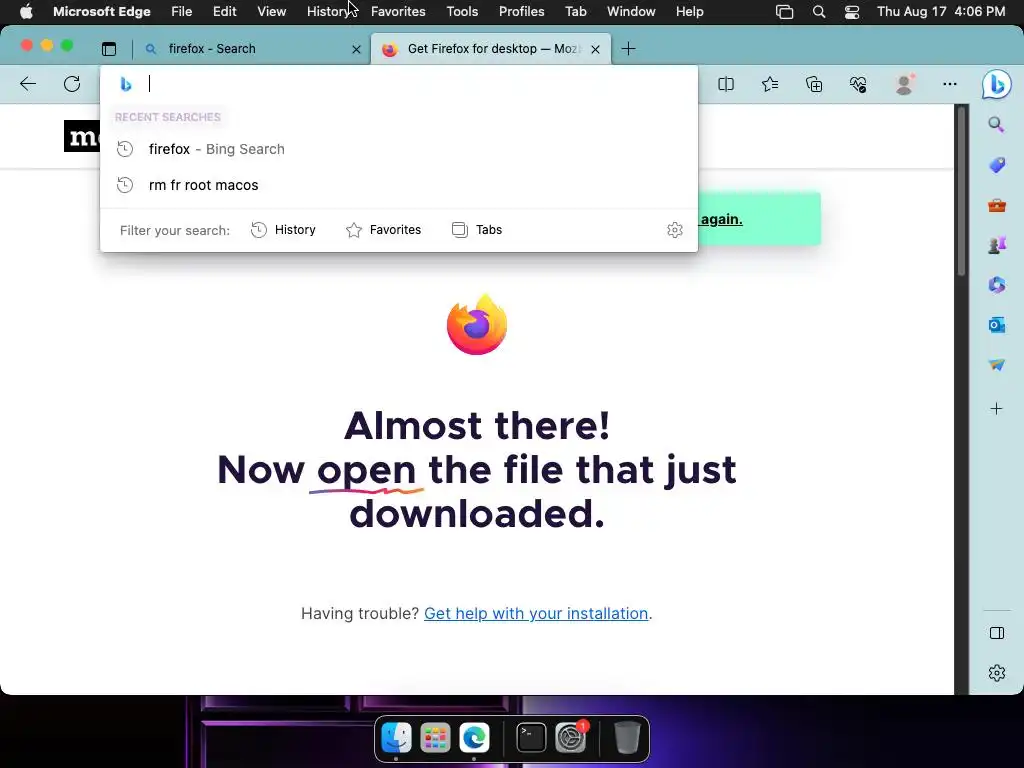This screenshot has height=768, width=1024.
Task: Open the File menu
Action: [x=182, y=12]
